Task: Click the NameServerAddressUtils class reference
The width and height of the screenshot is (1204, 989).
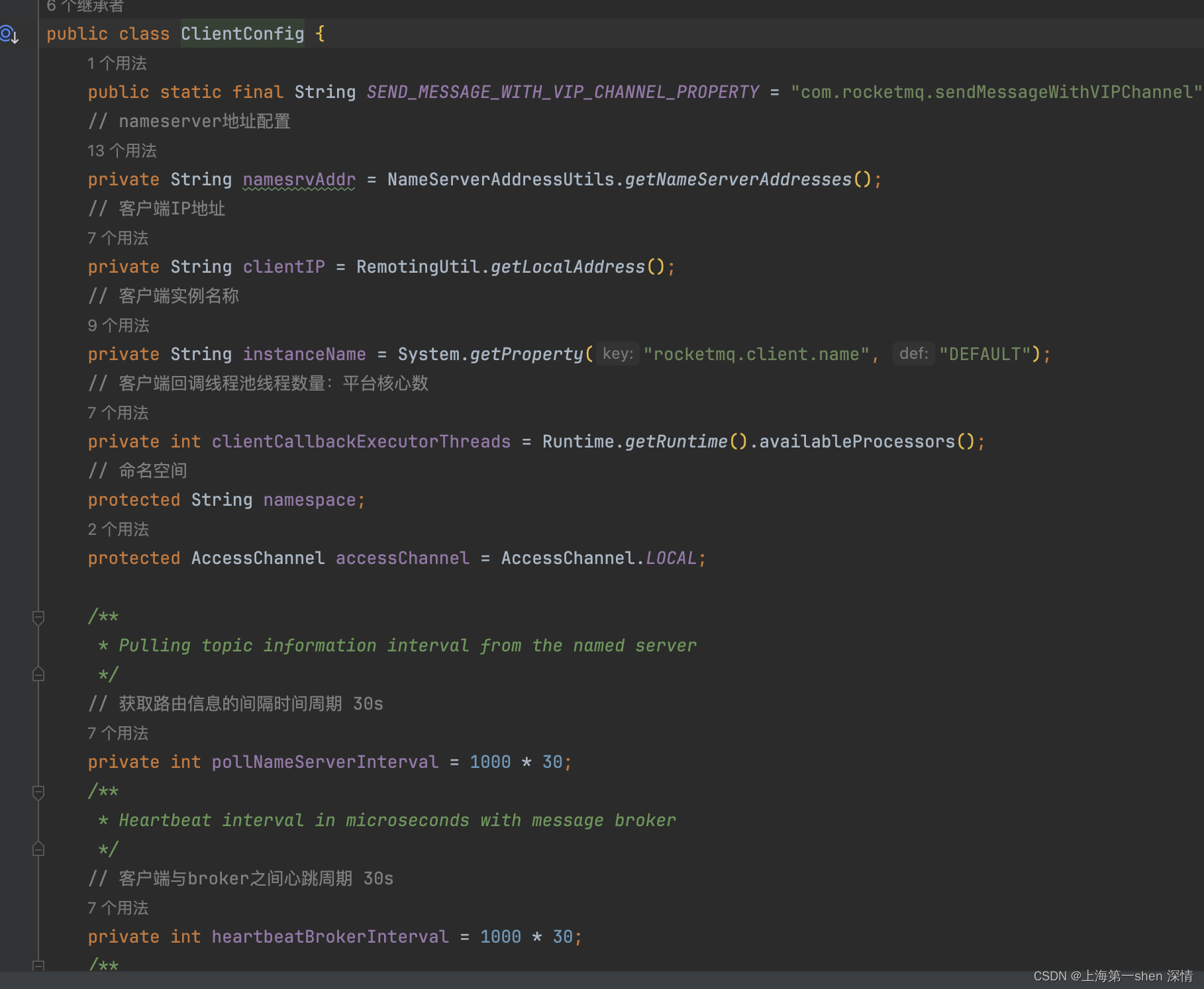Action: (501, 179)
